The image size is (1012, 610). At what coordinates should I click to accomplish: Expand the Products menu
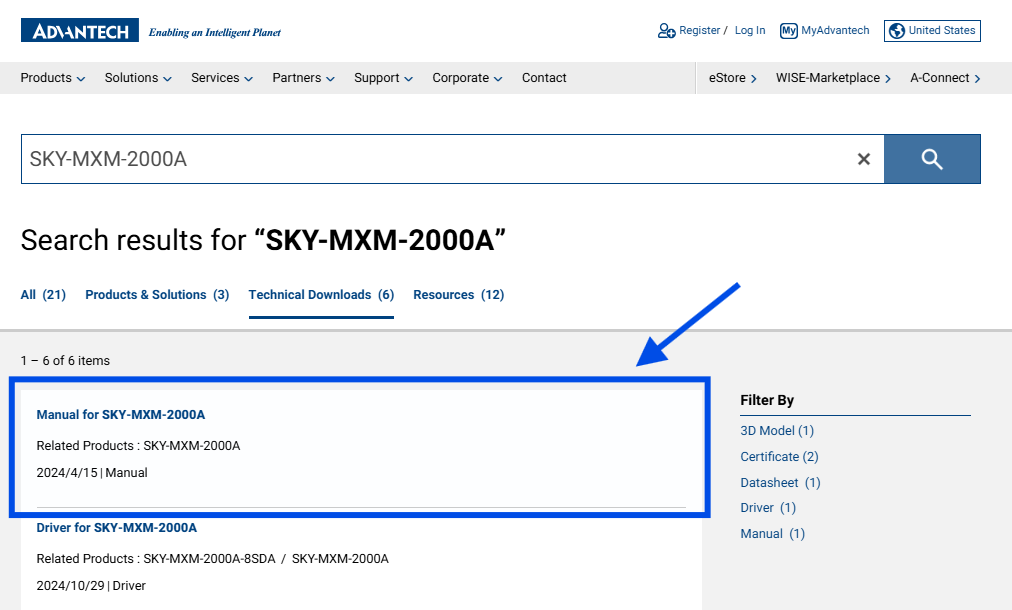click(53, 78)
